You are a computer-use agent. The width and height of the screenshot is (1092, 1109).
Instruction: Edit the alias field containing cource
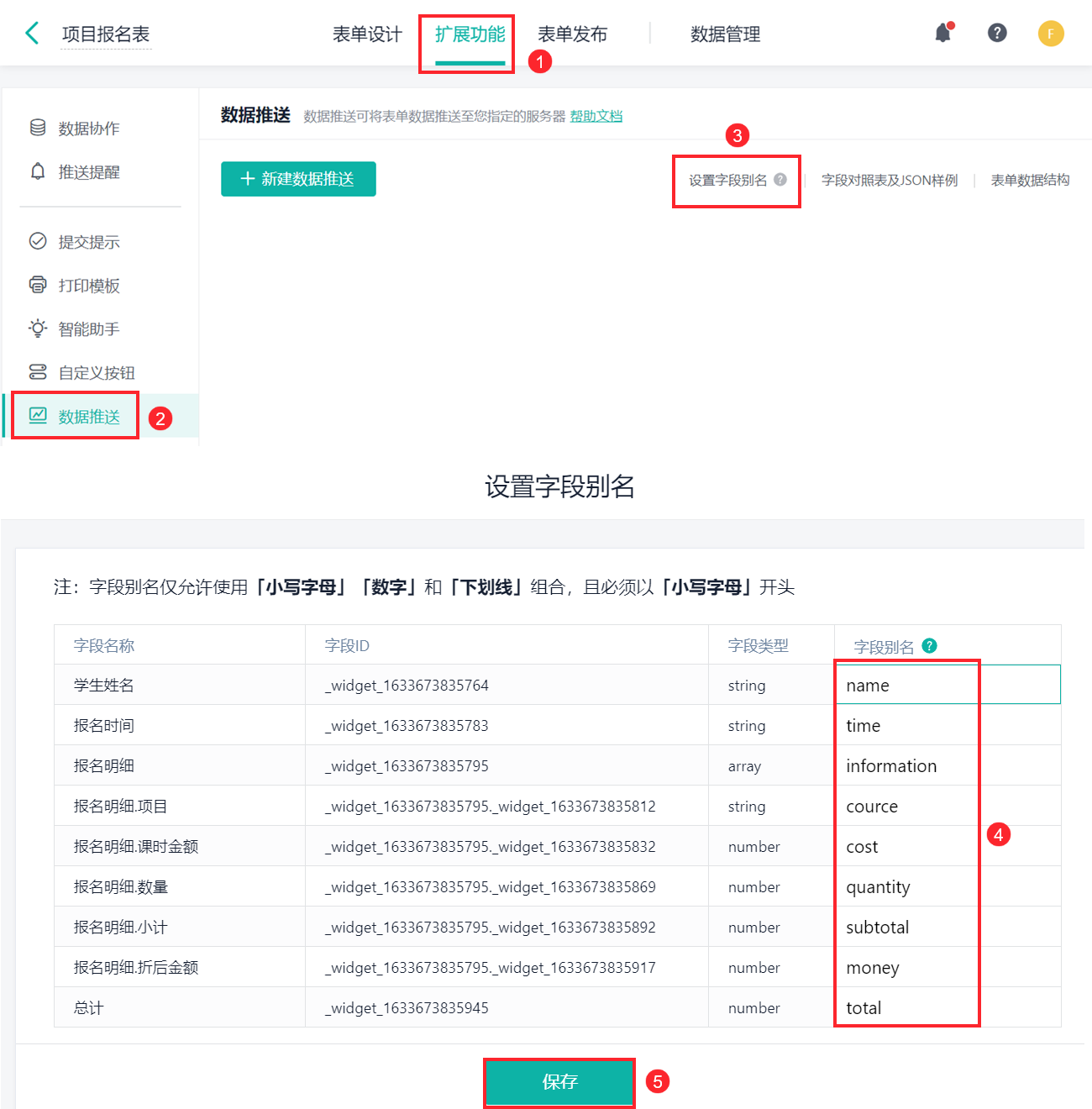pyautogui.click(x=948, y=806)
